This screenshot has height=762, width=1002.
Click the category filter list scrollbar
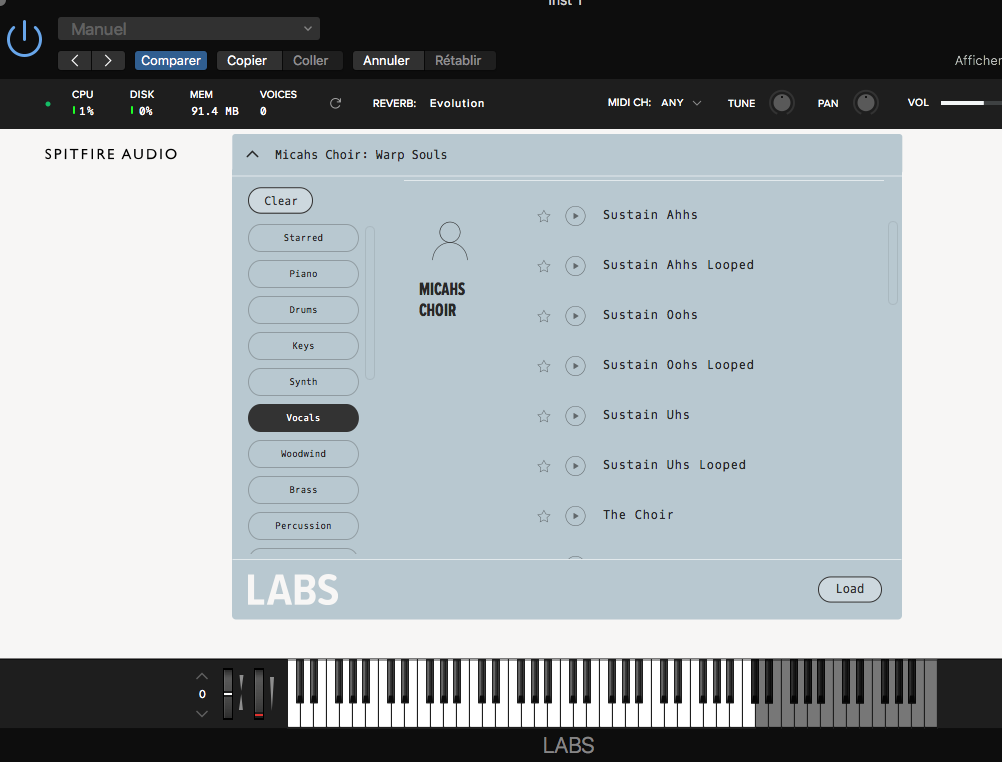coord(369,302)
